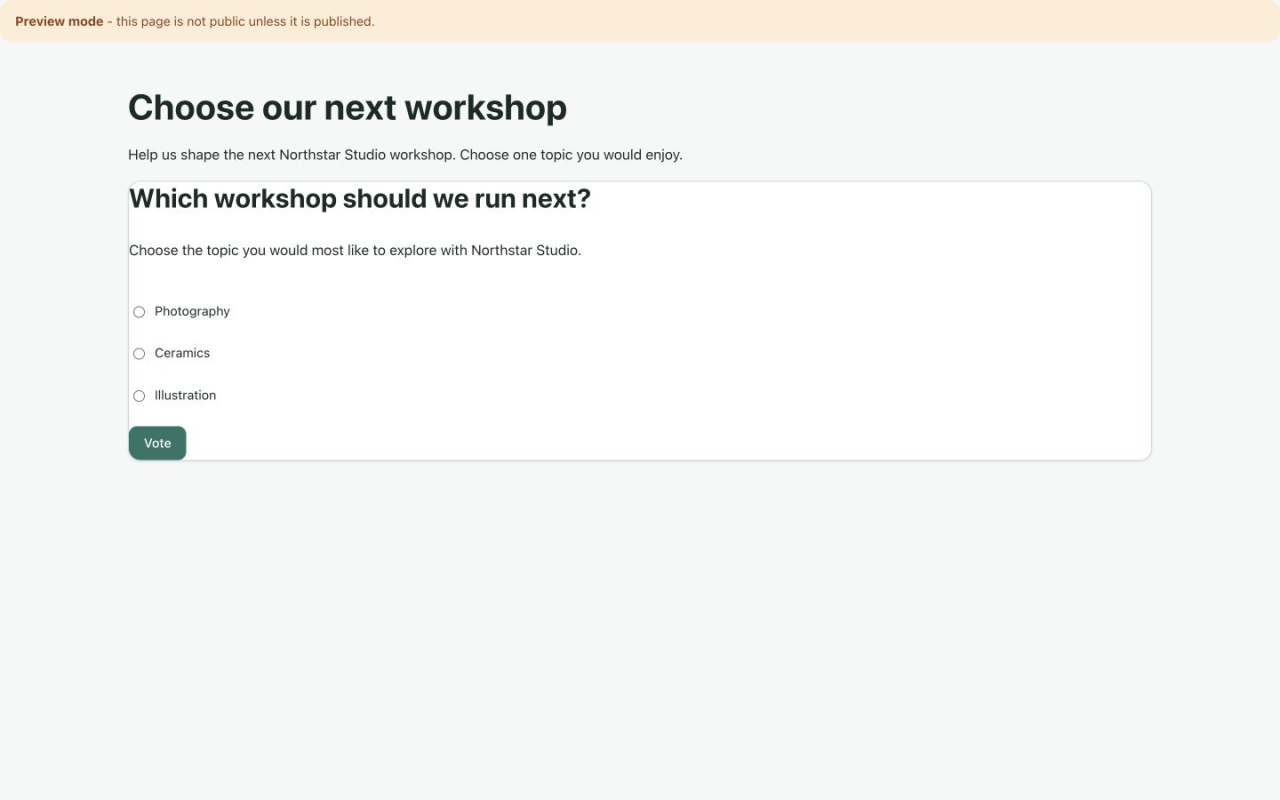Click the 'Help us shape the next Northstar Studio workshop' text

(405, 155)
